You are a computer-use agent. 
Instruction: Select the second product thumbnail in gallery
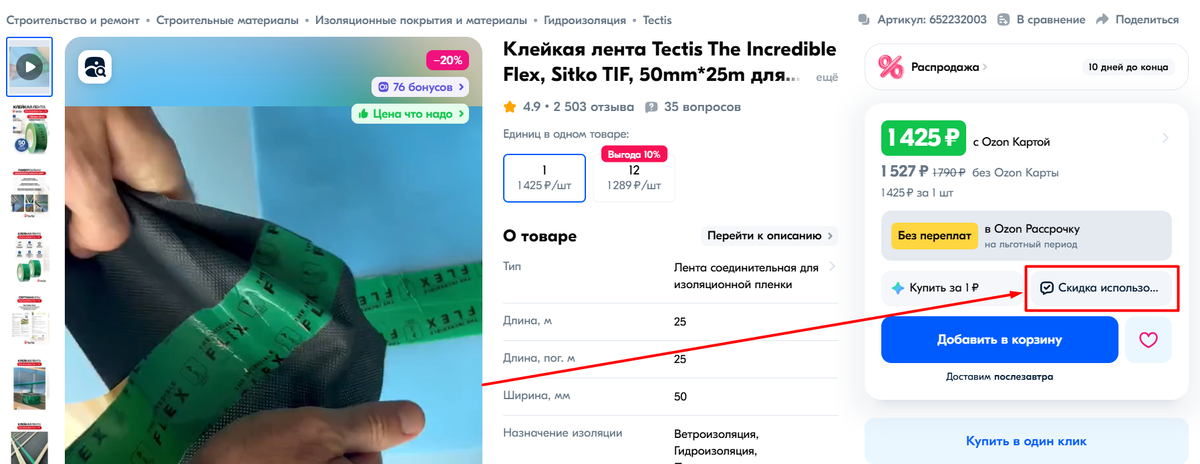click(x=30, y=127)
